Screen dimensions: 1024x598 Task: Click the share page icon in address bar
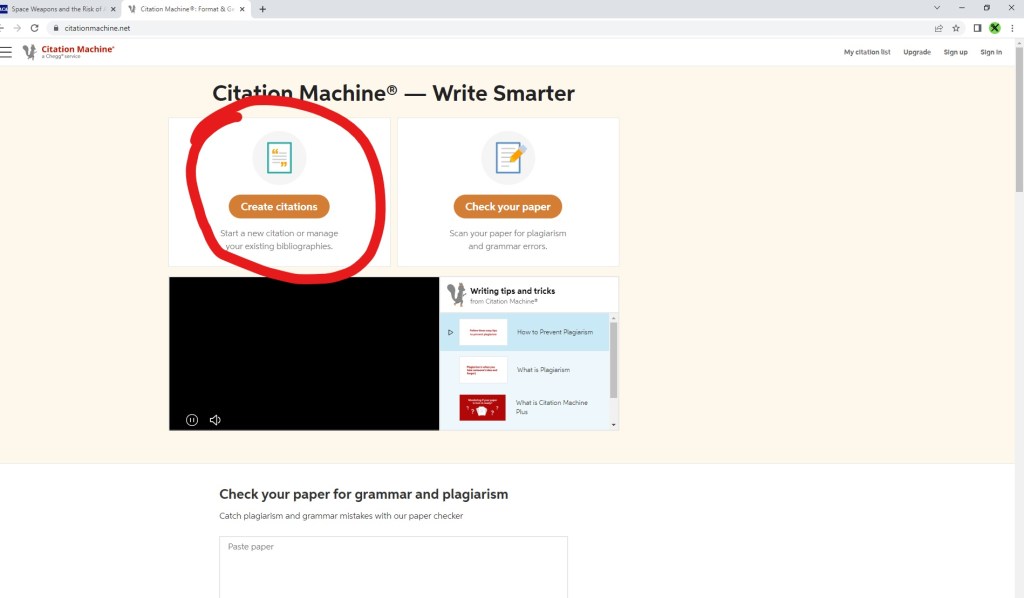point(938,28)
